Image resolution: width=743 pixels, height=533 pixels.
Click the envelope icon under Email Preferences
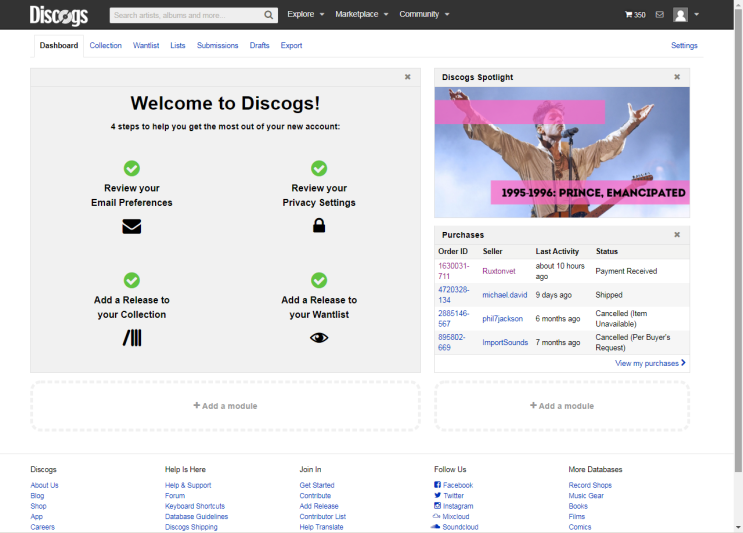coord(132,227)
